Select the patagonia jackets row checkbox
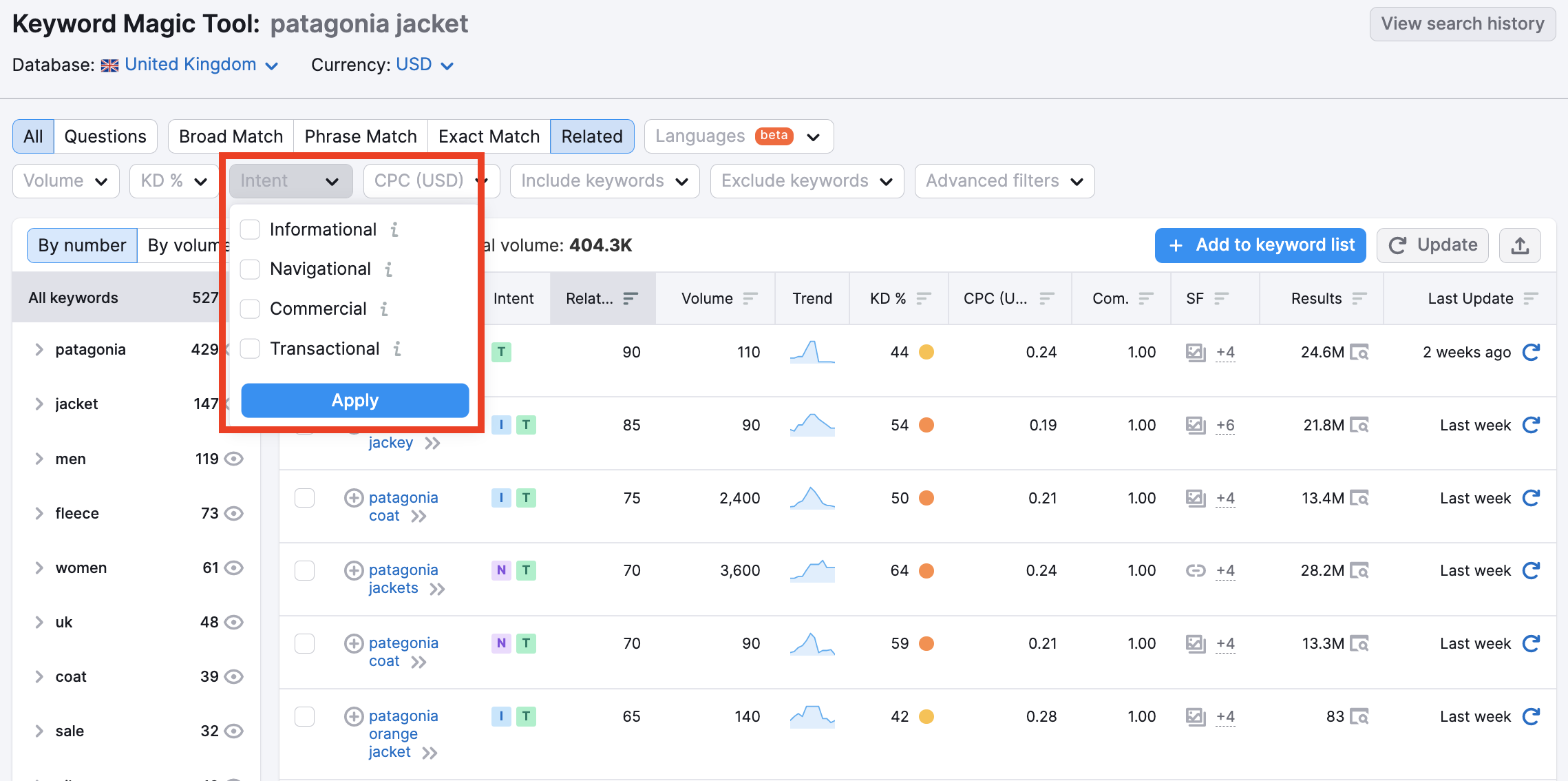The width and height of the screenshot is (1568, 781). 304,570
